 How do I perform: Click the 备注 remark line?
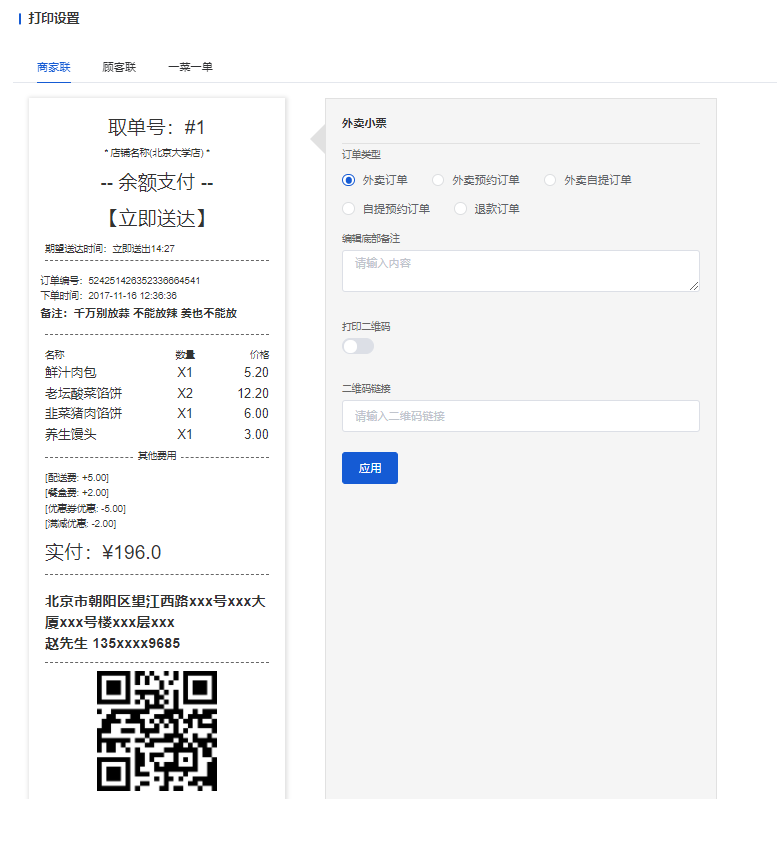(139, 313)
